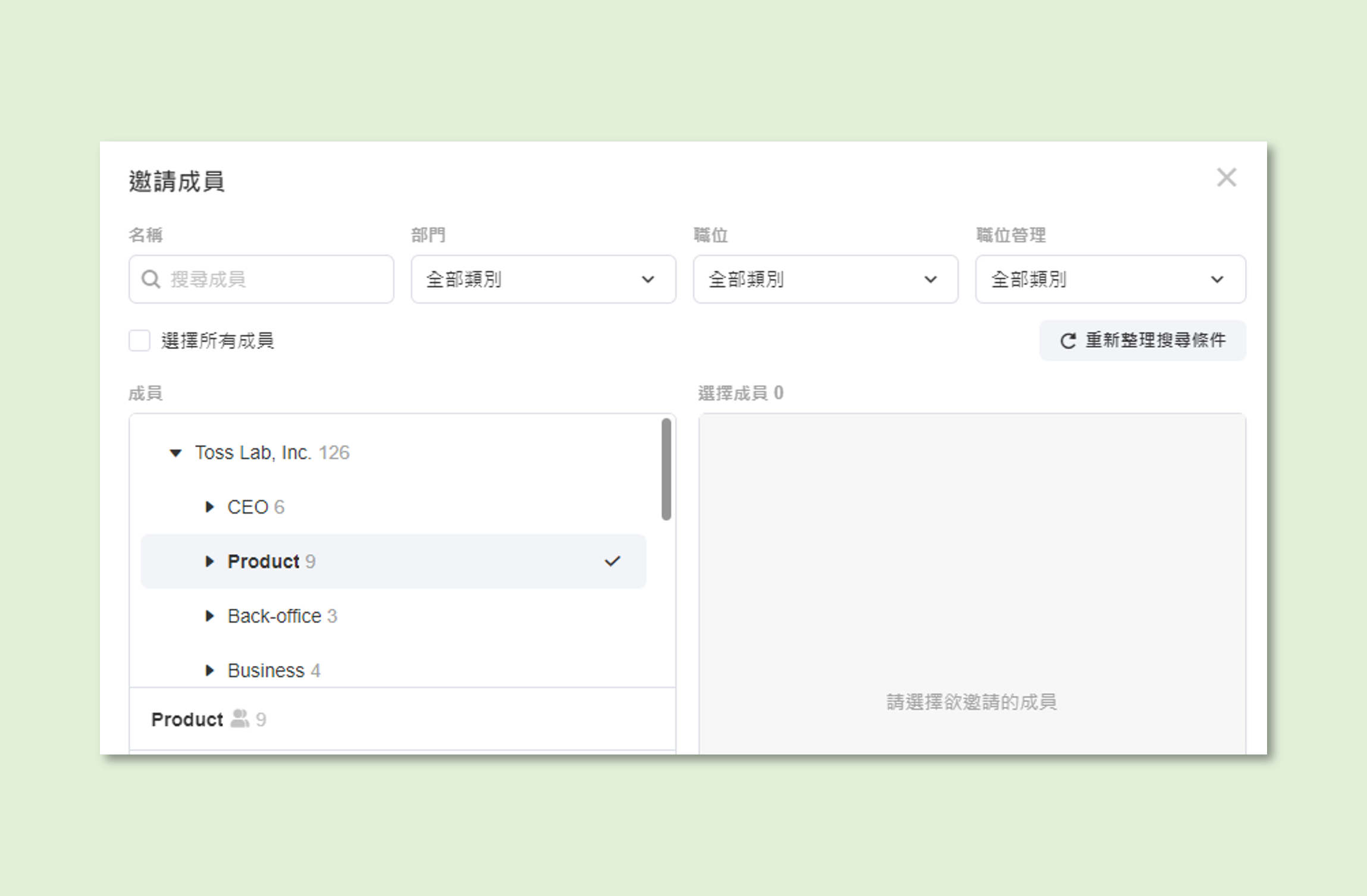Click the search magnifier icon

coord(151,279)
